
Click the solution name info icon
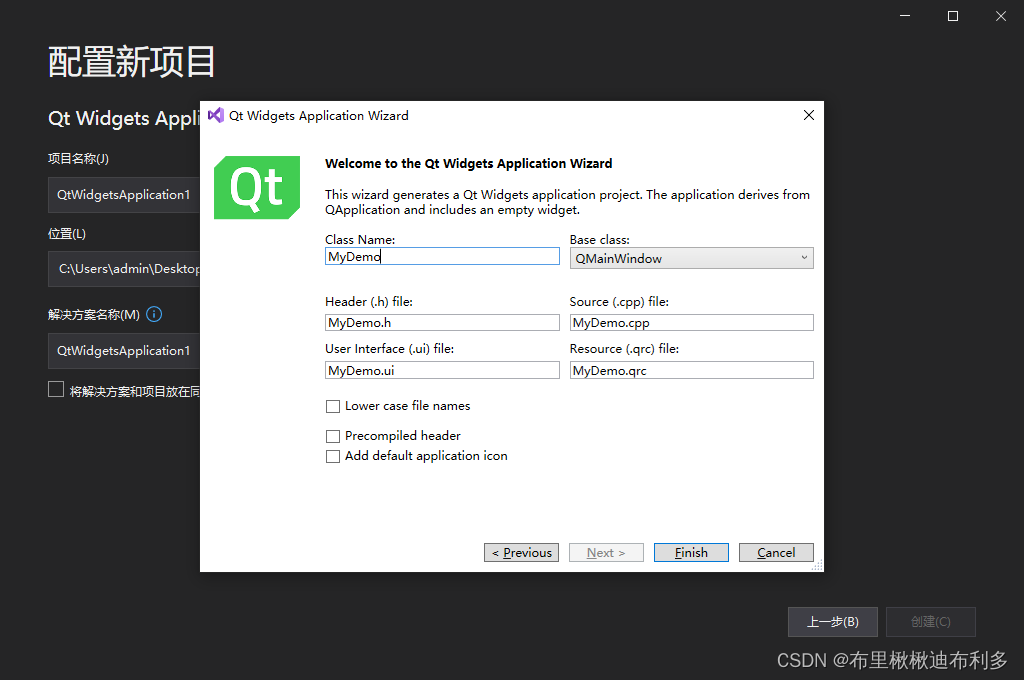154,314
